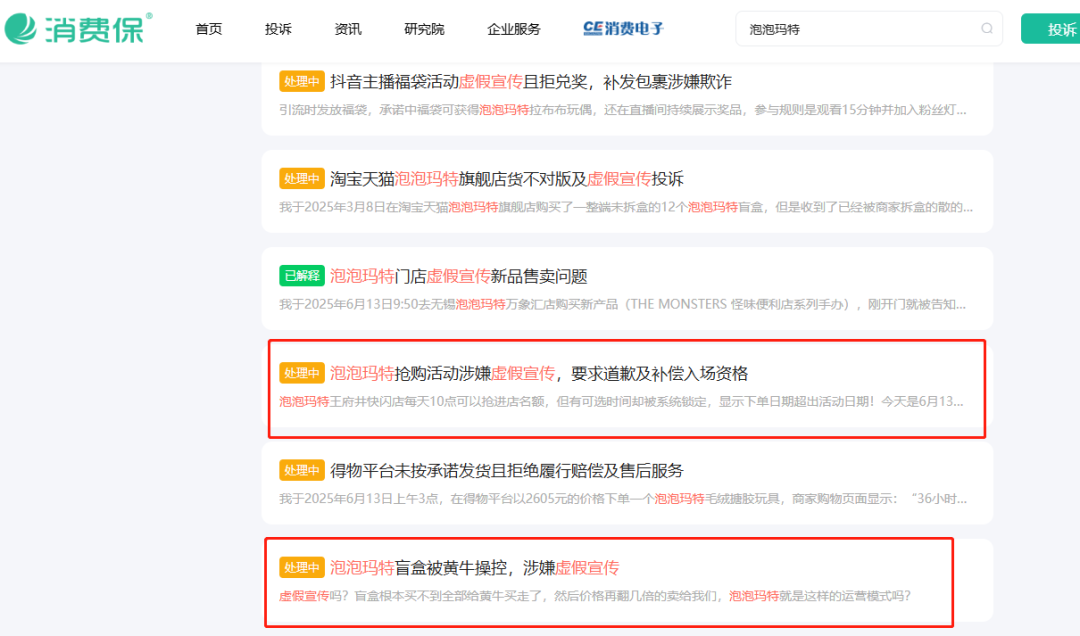The height and width of the screenshot is (636, 1080).
Task: Open the 首页 nav item
Action: point(209,29)
